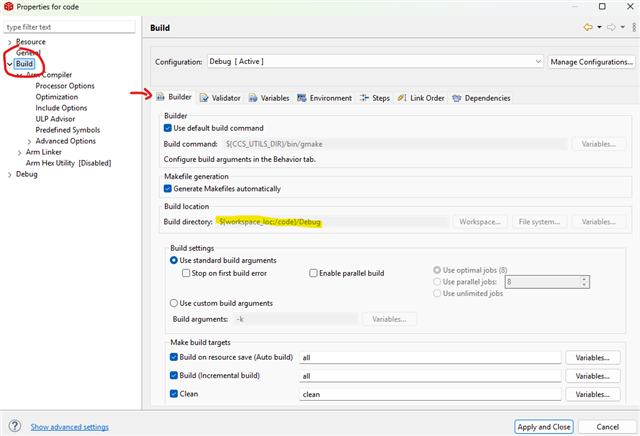Click the Properties window app icon
Image resolution: width=640 pixels, height=436 pixels.
coord(9,7)
